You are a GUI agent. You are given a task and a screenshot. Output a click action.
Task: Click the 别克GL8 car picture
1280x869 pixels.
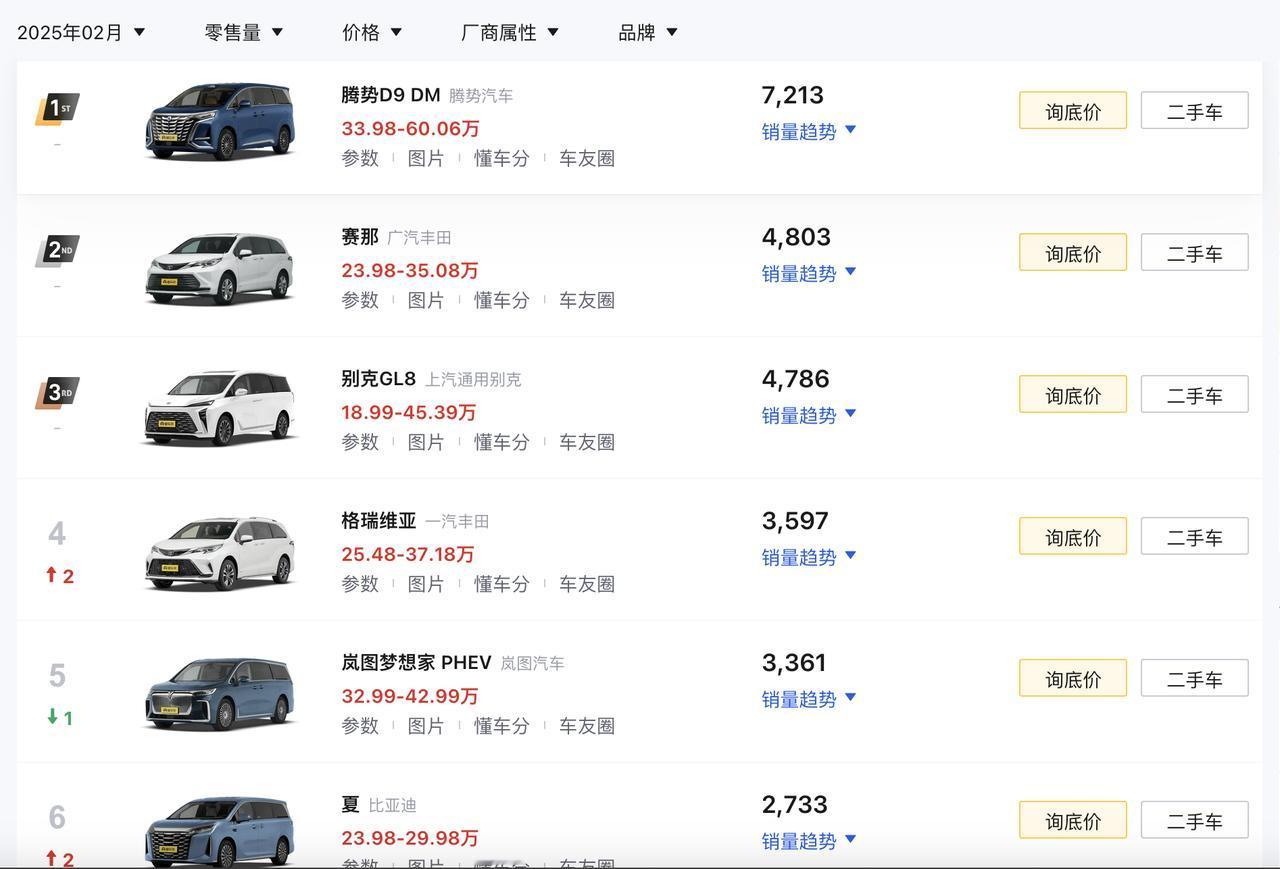coord(220,407)
